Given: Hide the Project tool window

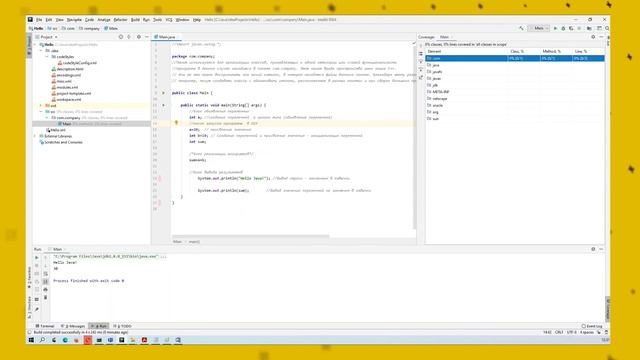Looking at the screenshot, I should click(x=147, y=37).
